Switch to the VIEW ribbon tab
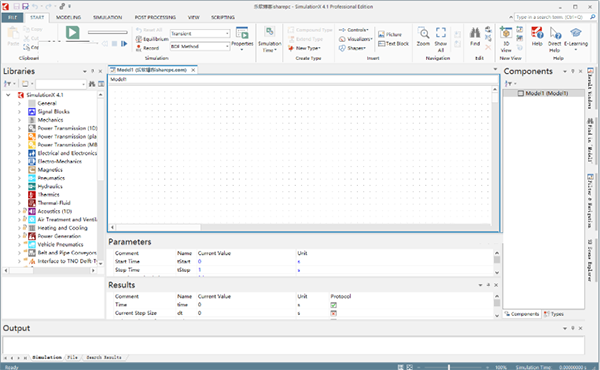 click(194, 17)
